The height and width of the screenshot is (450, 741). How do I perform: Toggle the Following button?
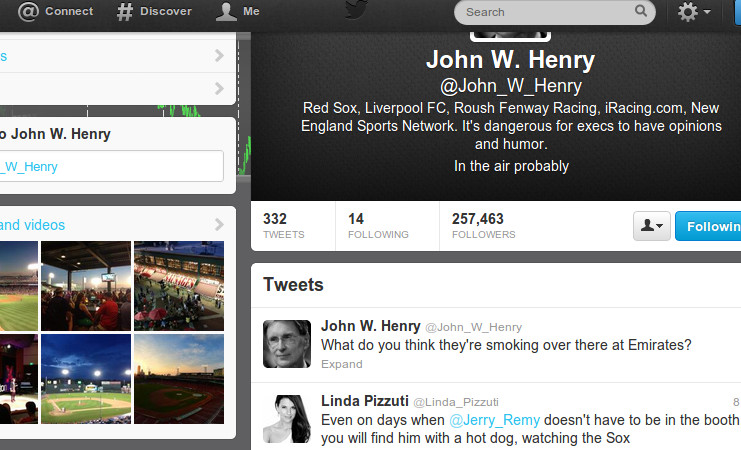708,226
